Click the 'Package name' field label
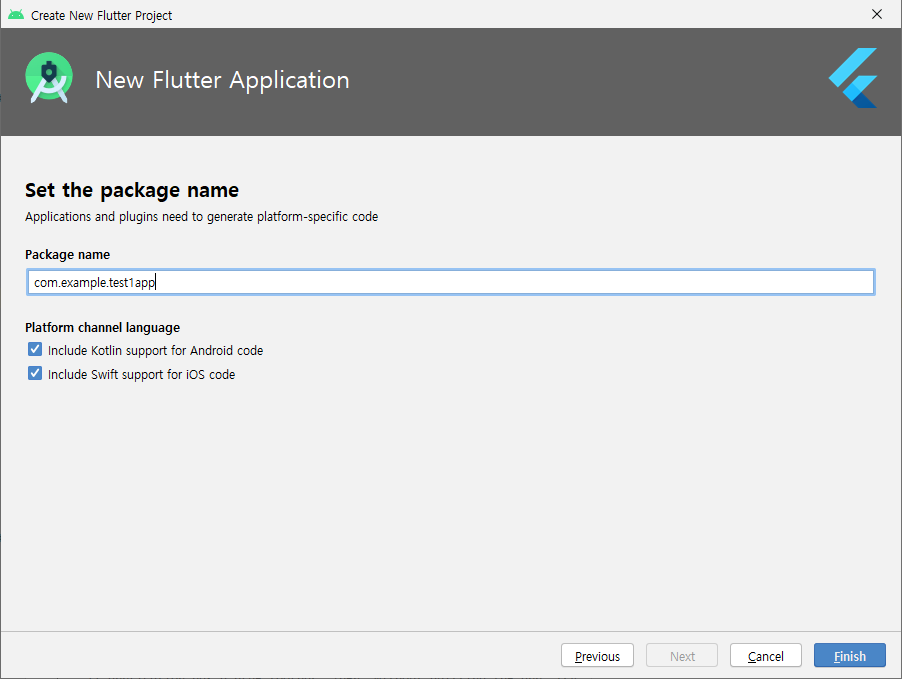 click(x=67, y=254)
